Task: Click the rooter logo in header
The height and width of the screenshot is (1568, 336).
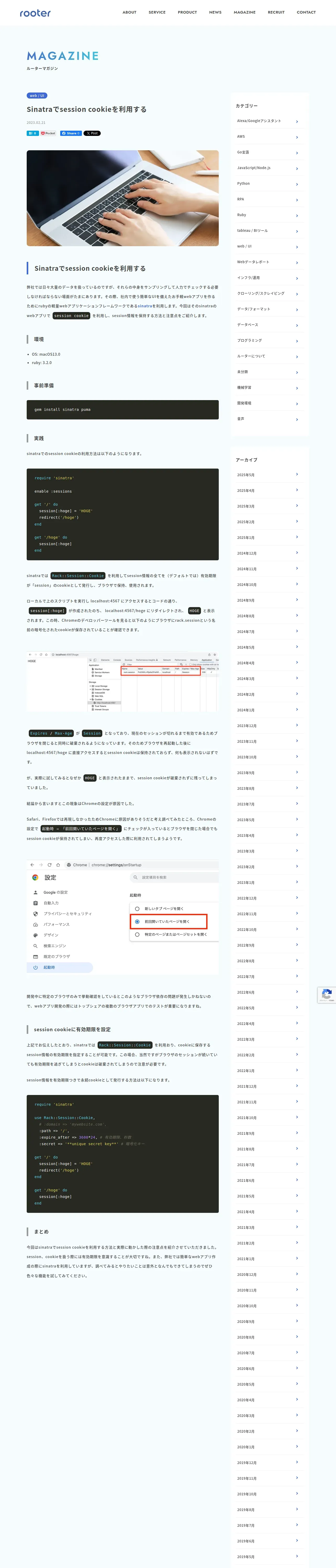Action: point(35,13)
